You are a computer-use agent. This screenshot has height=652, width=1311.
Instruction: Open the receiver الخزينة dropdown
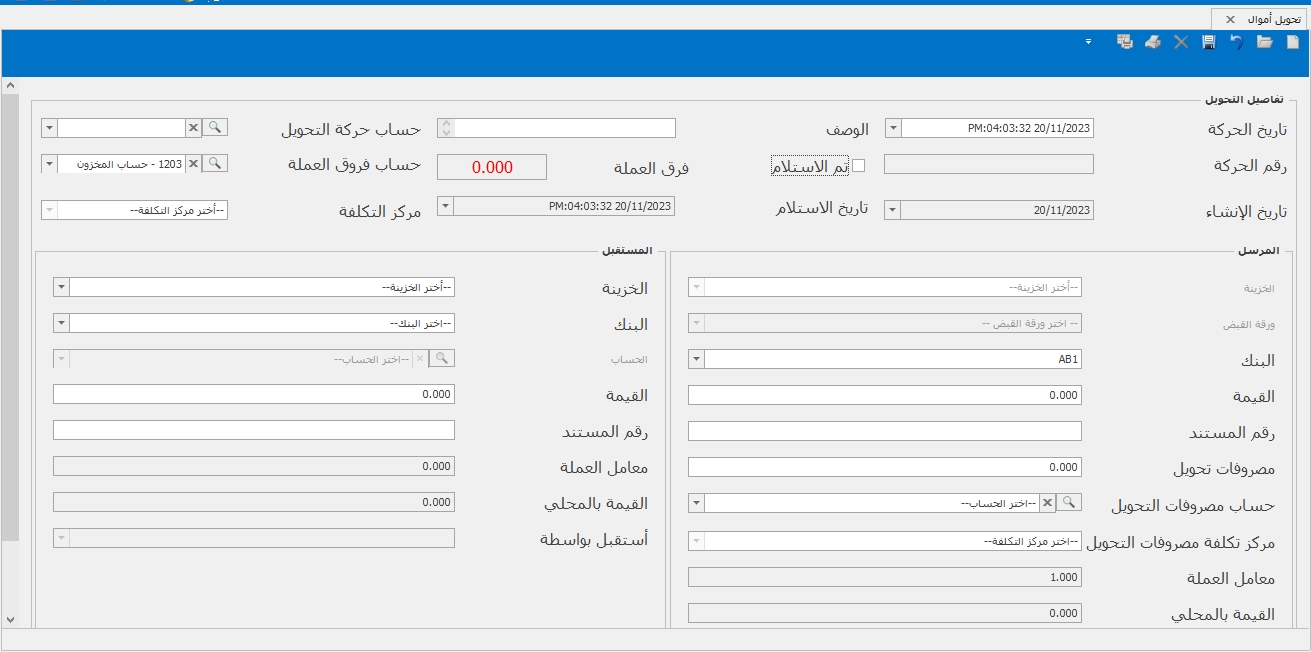(61, 288)
